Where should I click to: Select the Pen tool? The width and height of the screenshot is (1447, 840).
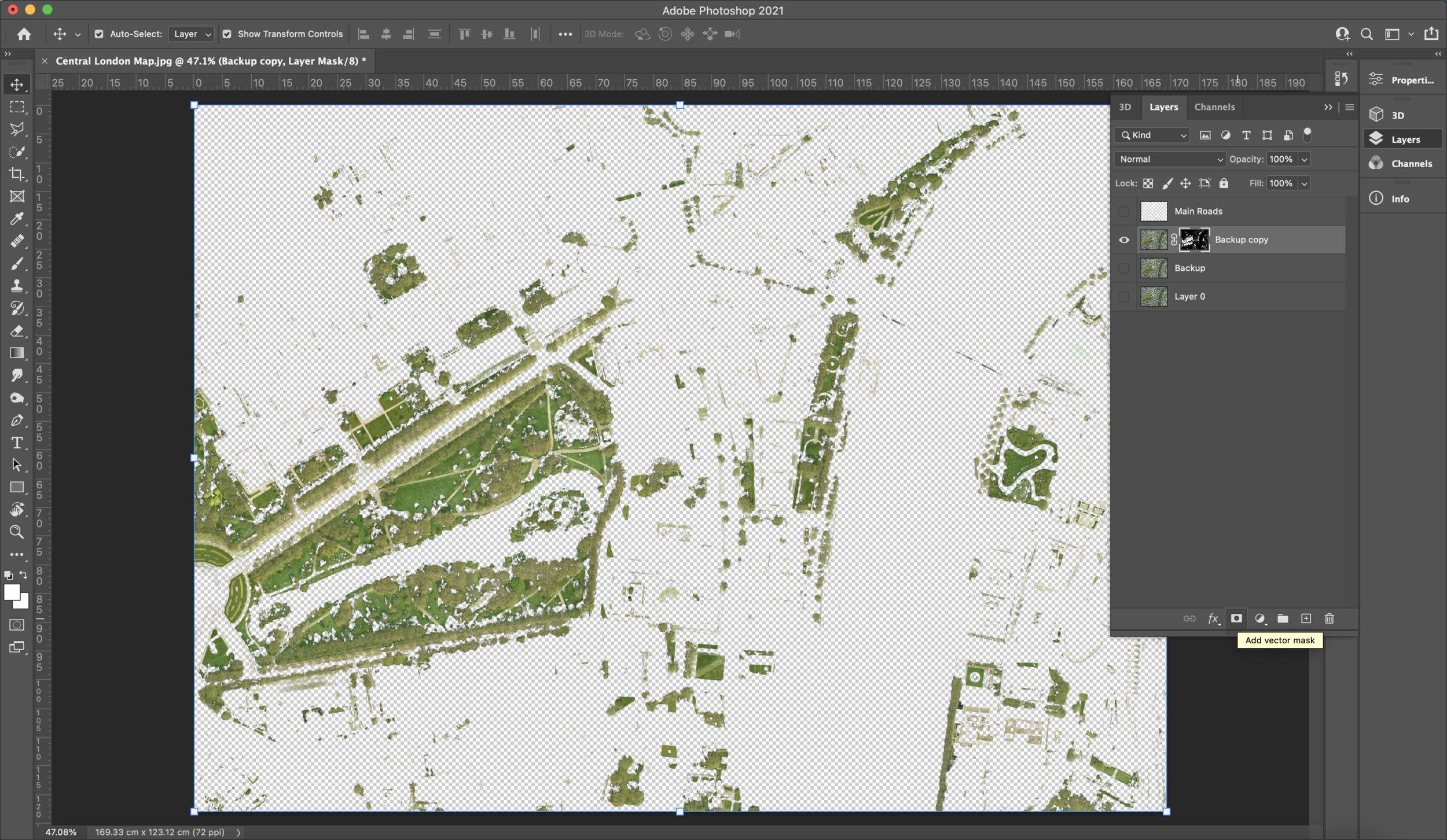17,421
